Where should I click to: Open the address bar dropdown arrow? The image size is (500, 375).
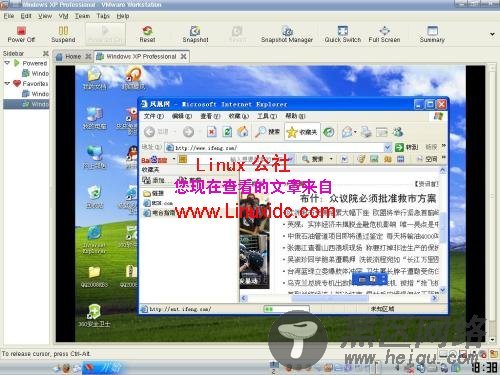[x=387, y=147]
